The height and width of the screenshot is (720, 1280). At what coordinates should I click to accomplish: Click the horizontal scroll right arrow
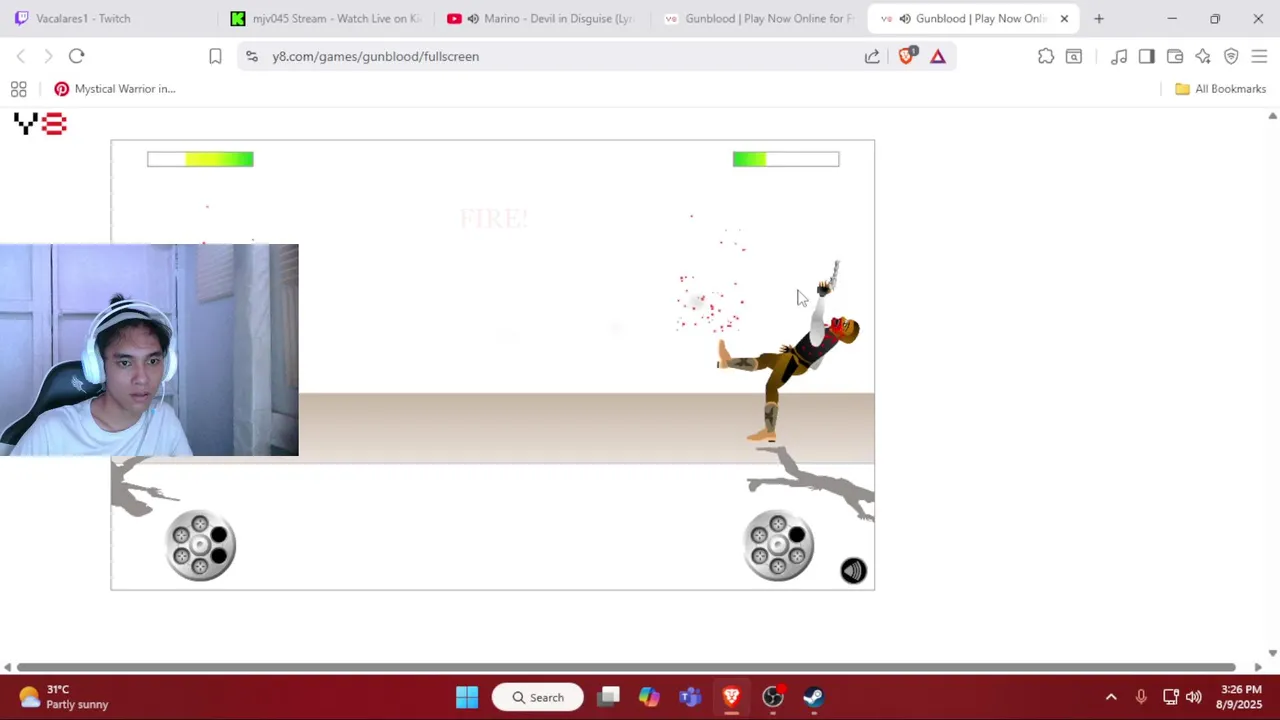1258,667
